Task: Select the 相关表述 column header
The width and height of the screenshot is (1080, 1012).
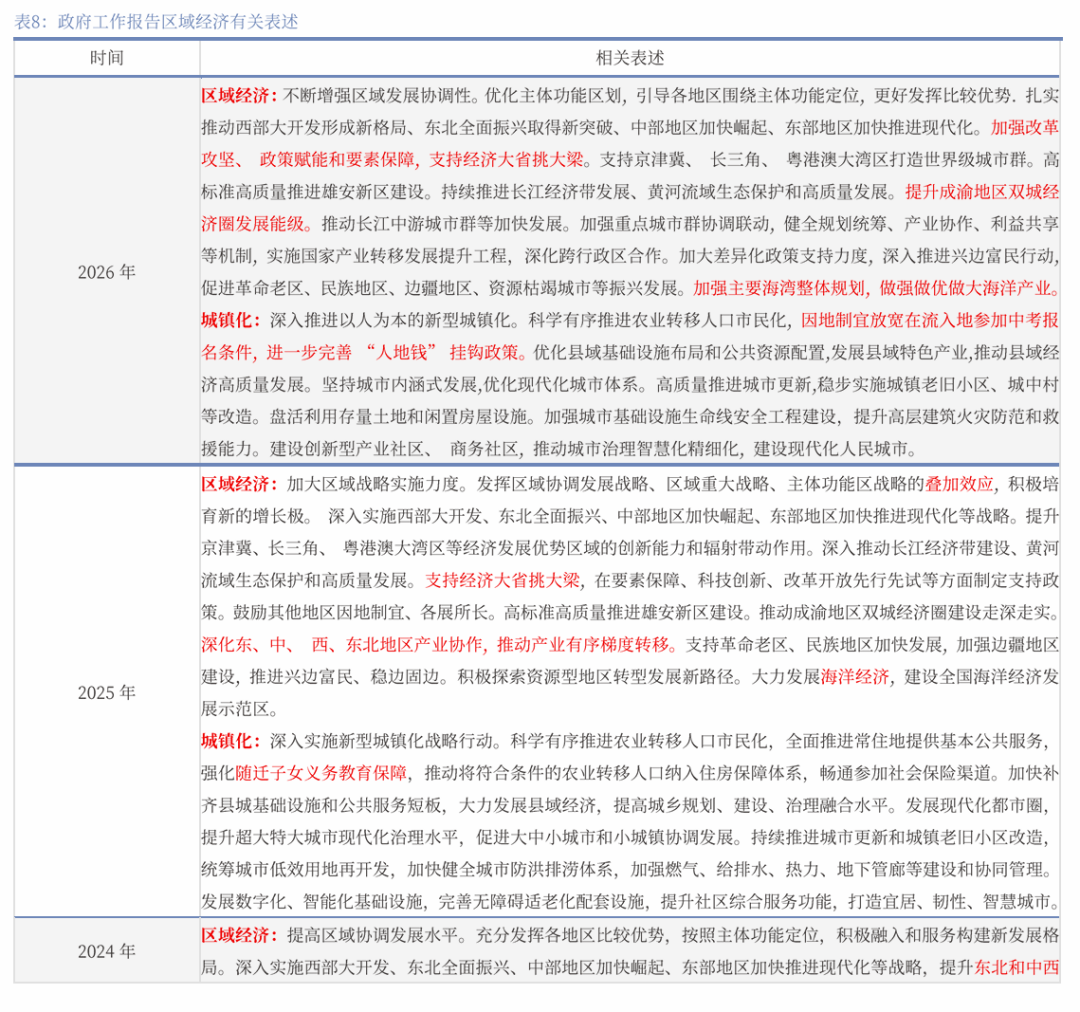Action: click(x=630, y=56)
